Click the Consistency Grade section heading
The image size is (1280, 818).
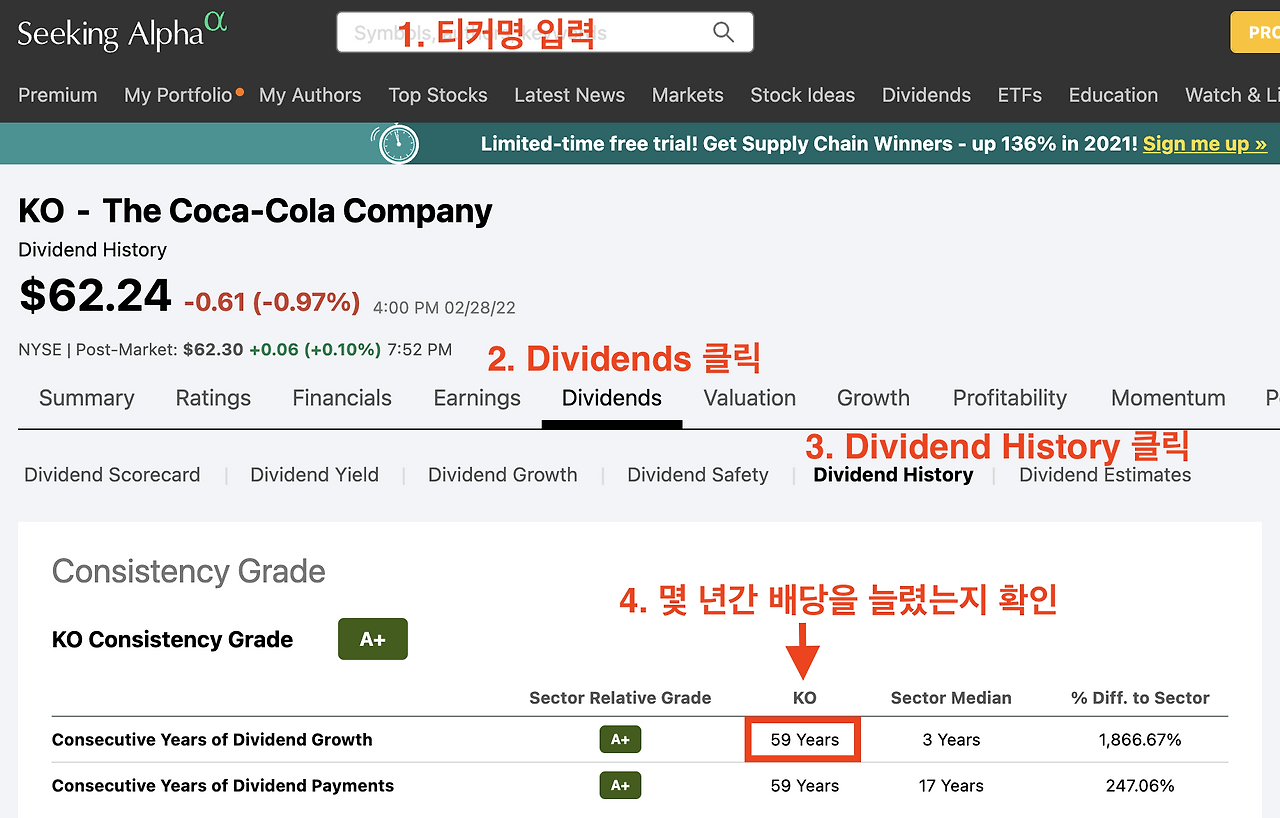(x=189, y=571)
